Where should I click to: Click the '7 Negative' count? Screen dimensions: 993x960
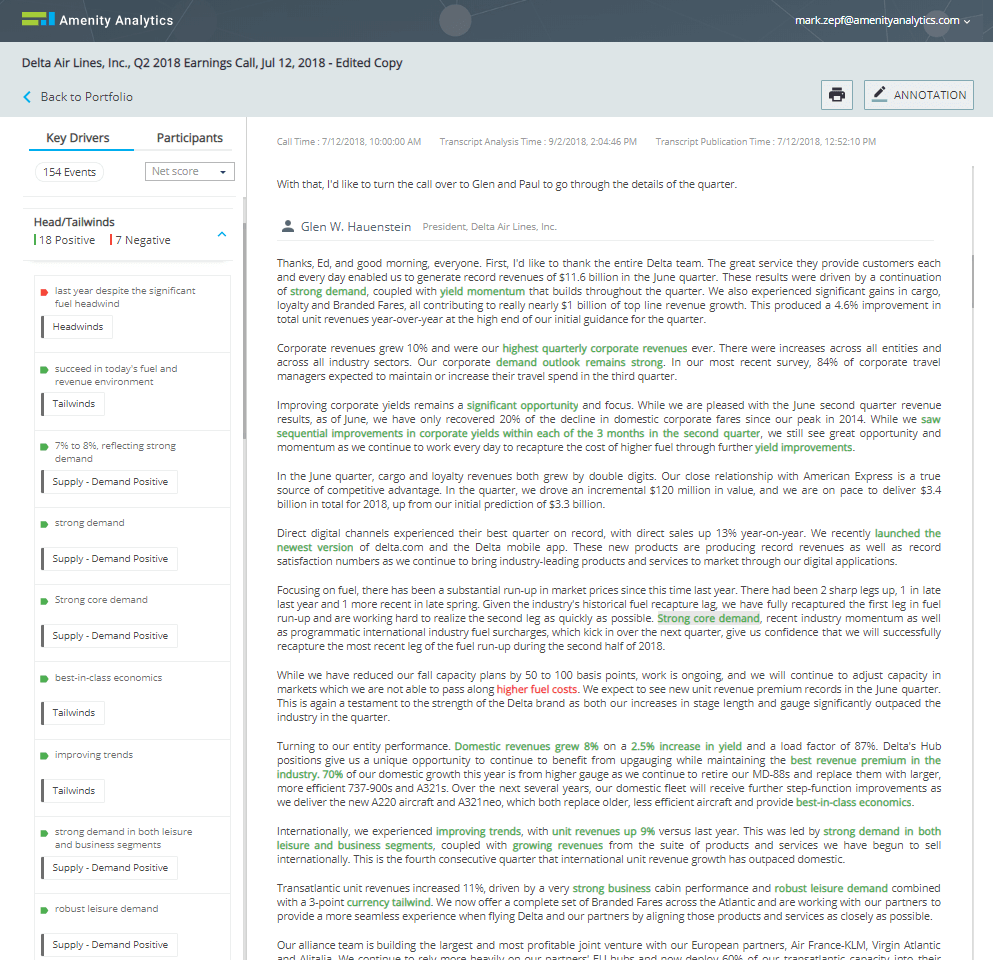[141, 240]
